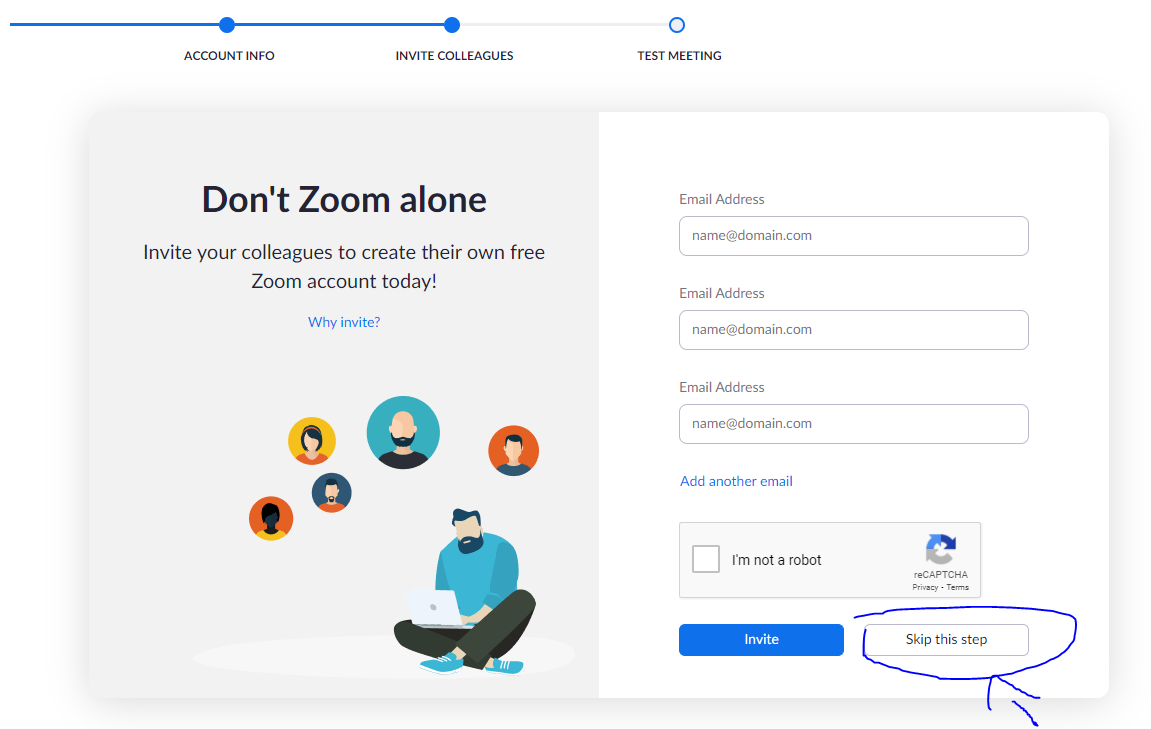Image resolution: width=1151 pixels, height=729 pixels.
Task: Click the Invite button
Action: (761, 639)
